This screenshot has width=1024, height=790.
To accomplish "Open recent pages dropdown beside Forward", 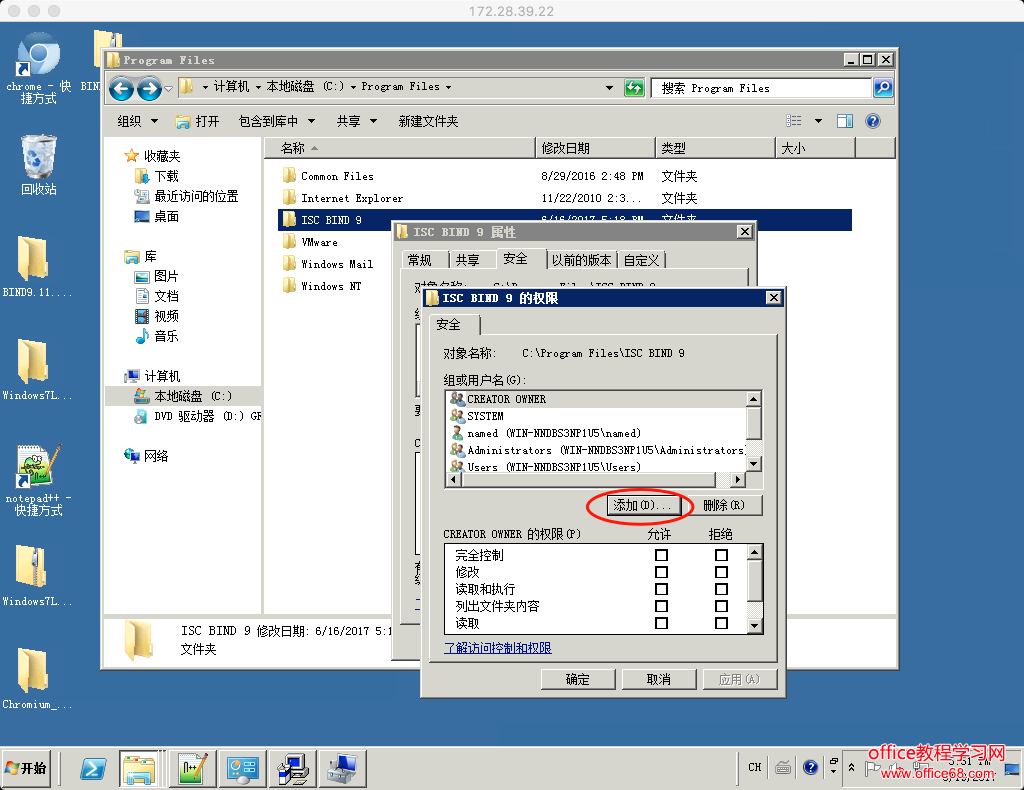I will click(x=168, y=88).
